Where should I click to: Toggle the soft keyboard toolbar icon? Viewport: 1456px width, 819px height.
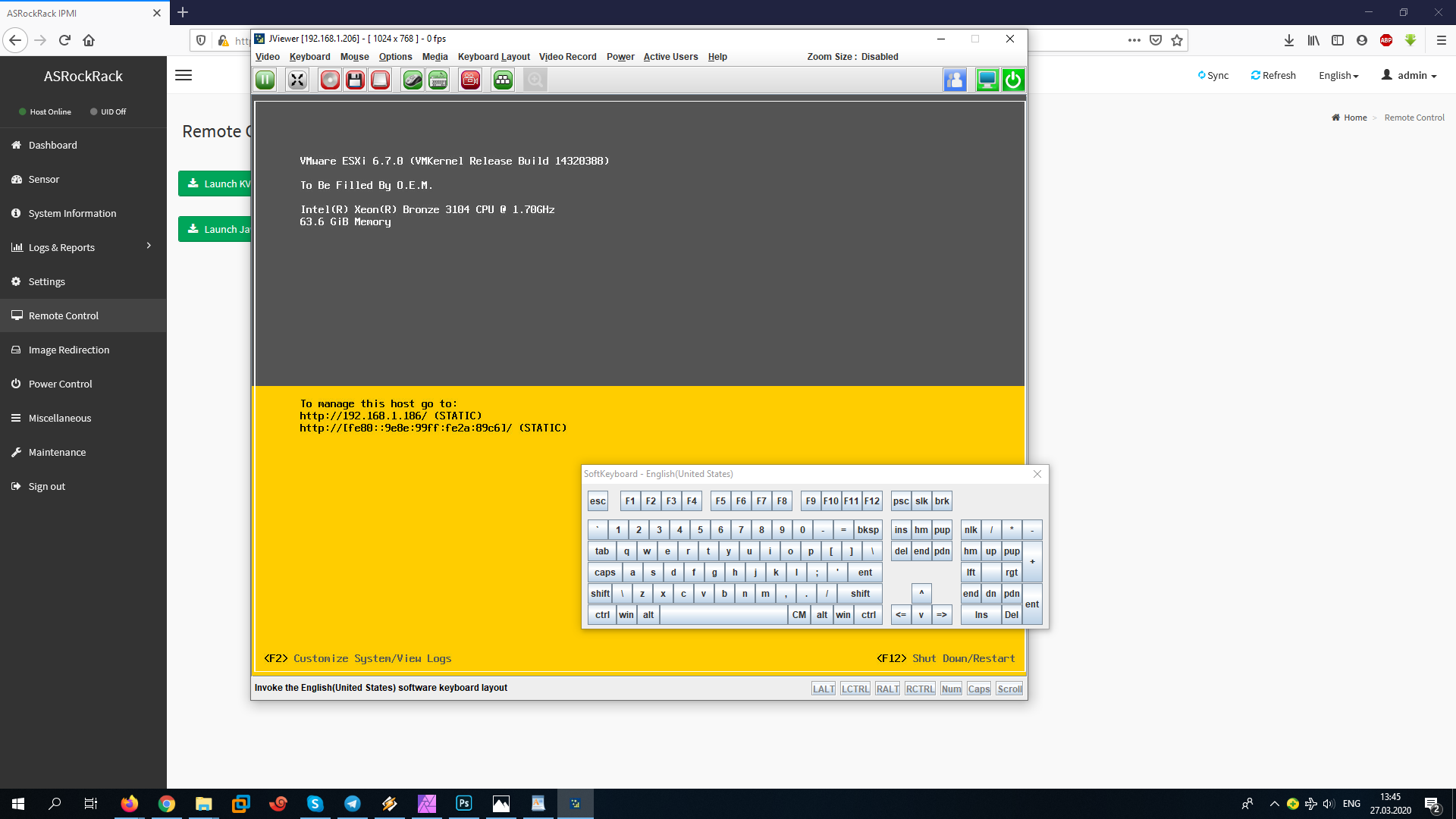click(438, 80)
